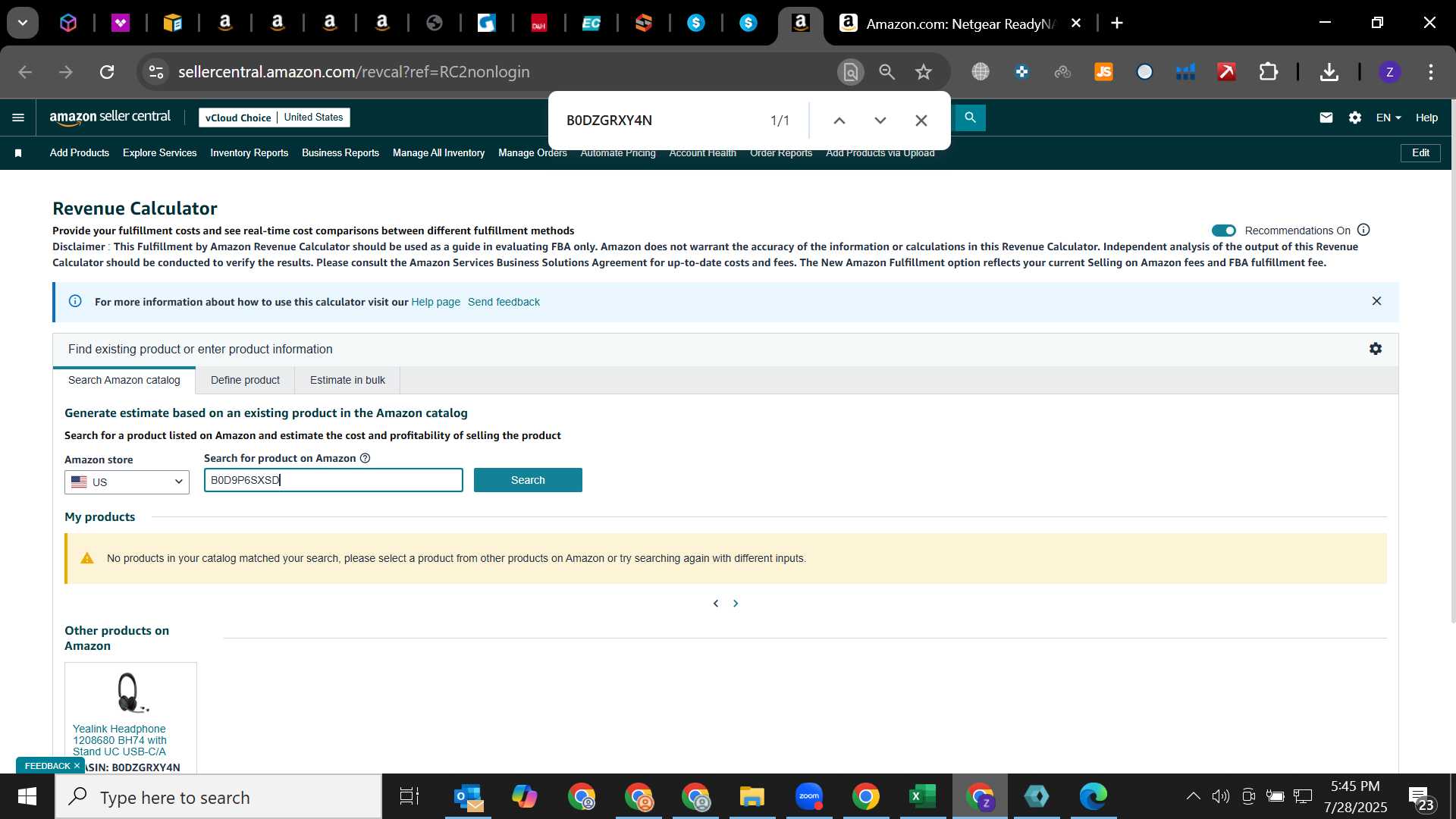Click the Send feedback link
The image size is (1456, 819).
[x=504, y=302]
